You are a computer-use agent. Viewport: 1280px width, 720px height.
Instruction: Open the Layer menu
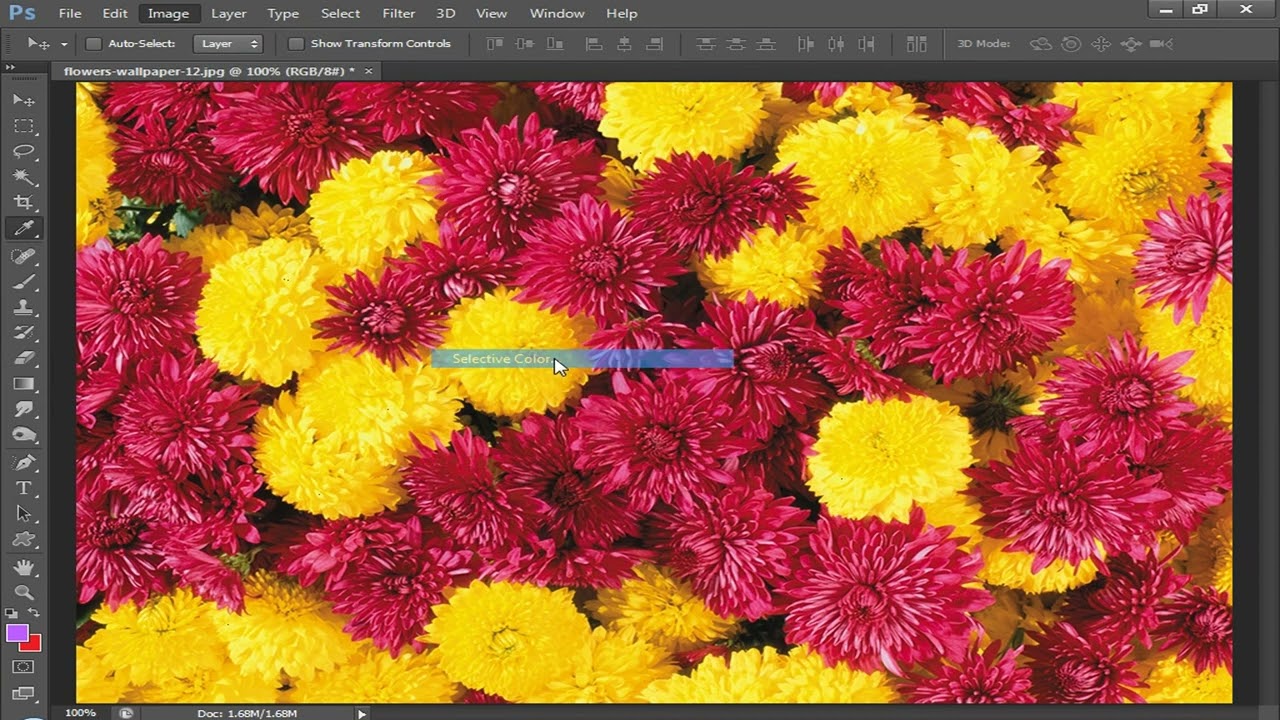click(228, 13)
